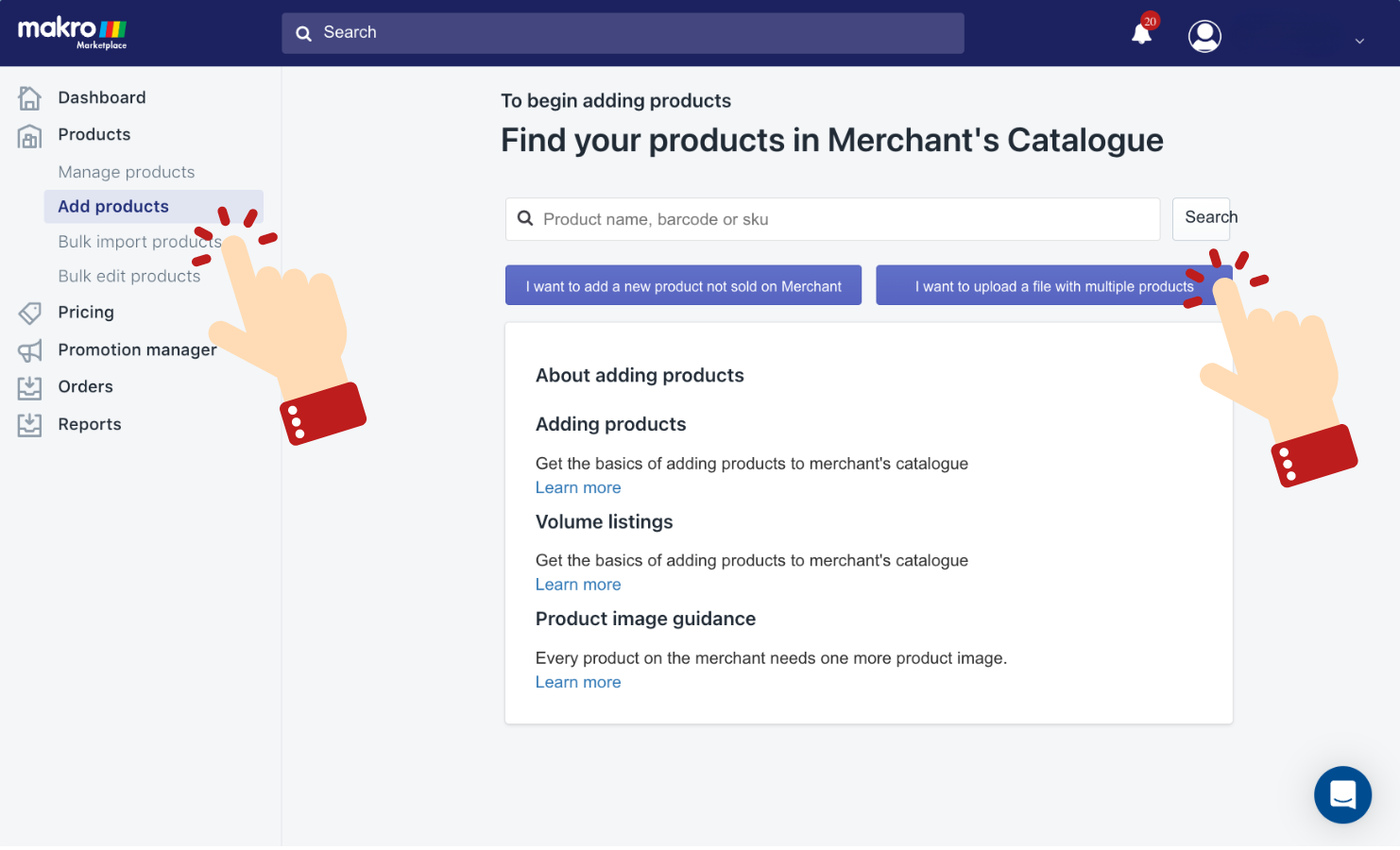1400x850 pixels.
Task: Open Bulk edit products
Action: click(129, 276)
